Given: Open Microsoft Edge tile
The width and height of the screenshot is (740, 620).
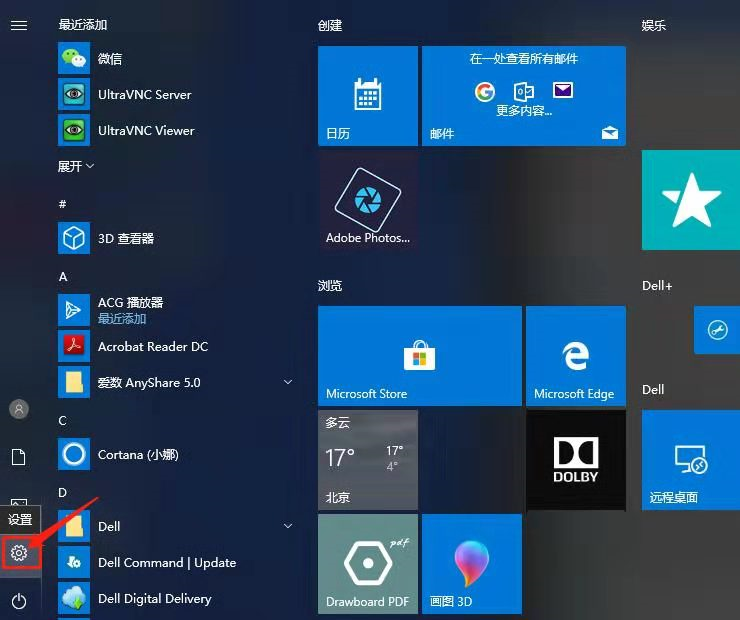Looking at the screenshot, I should (x=575, y=355).
